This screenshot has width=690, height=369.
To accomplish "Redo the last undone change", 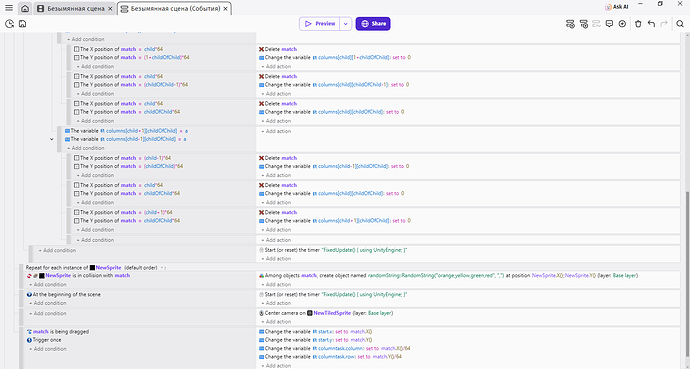I will (x=664, y=24).
